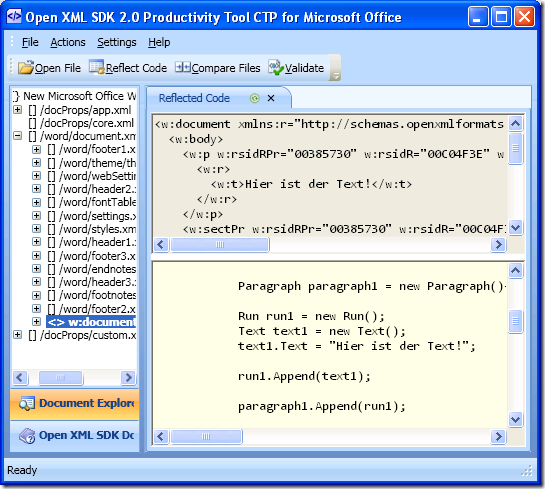Click code pane scroll-right arrow

[498, 437]
